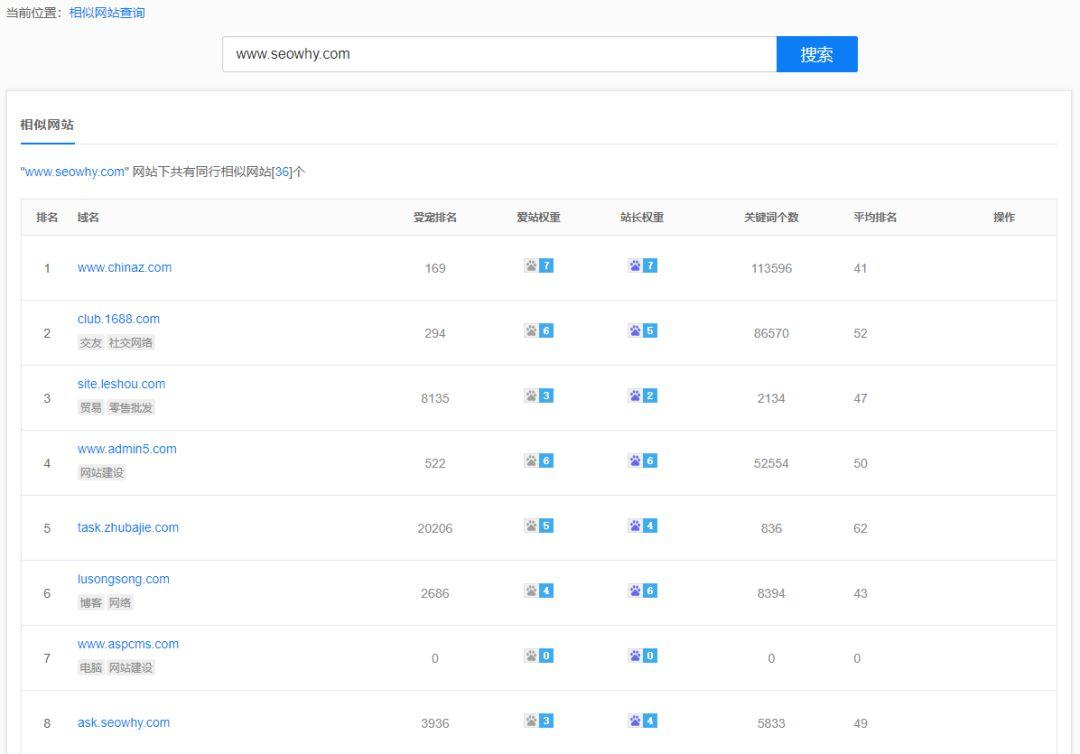
Task: Focus the domain search input field
Action: 499,54
